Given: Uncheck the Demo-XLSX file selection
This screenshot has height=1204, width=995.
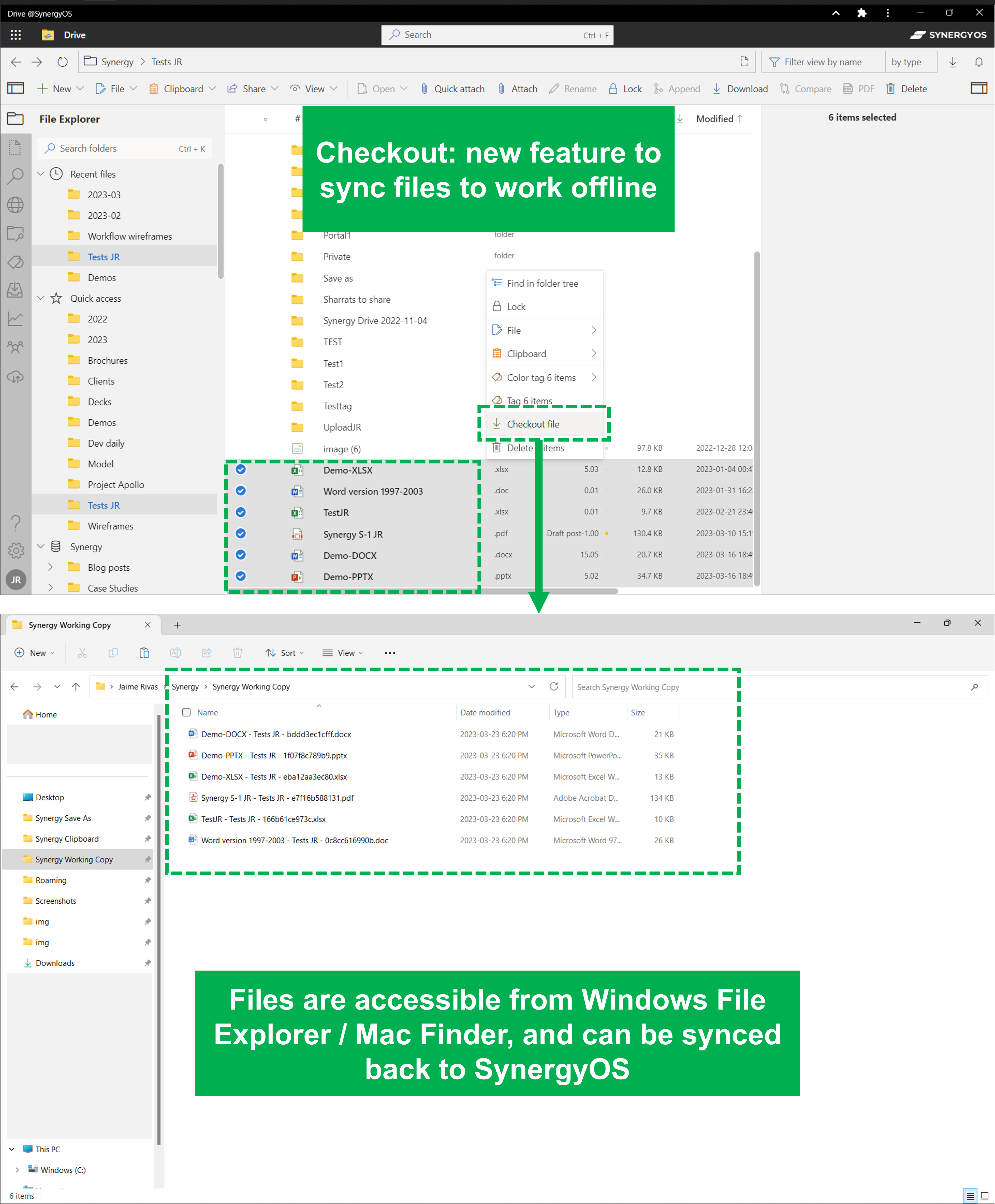Looking at the screenshot, I should tap(241, 469).
